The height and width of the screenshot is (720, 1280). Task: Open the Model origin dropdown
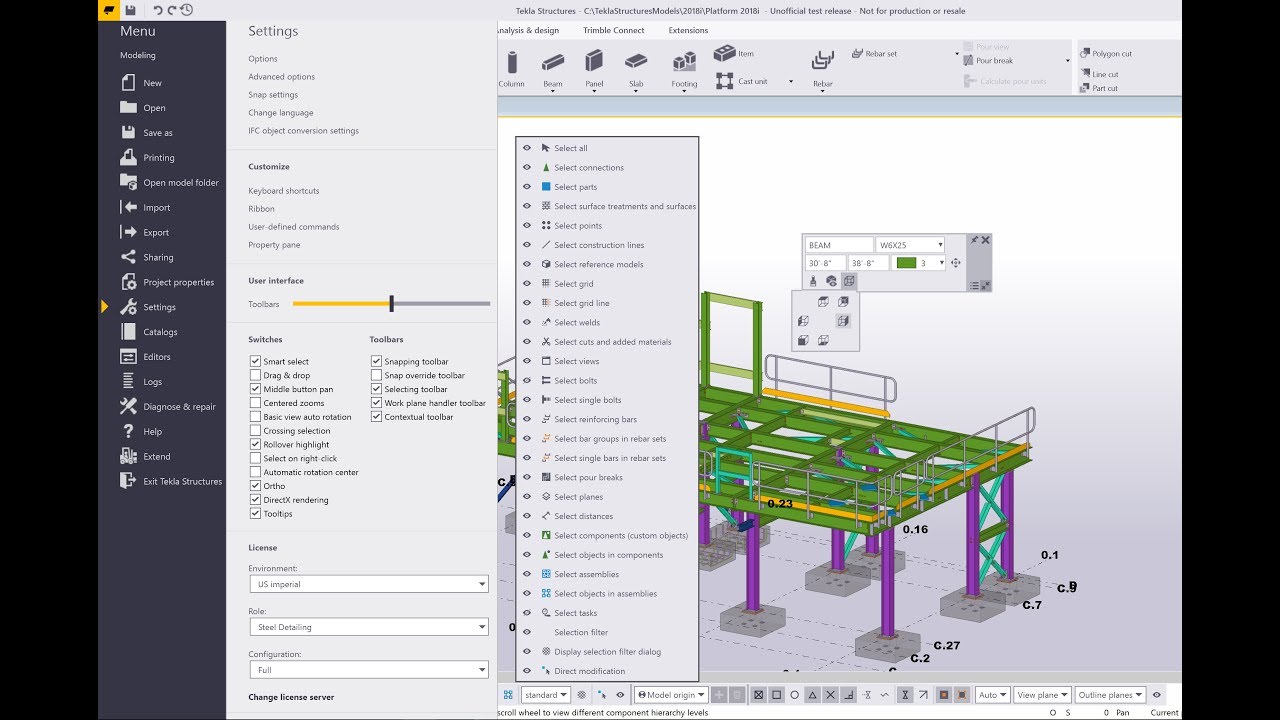tap(671, 694)
